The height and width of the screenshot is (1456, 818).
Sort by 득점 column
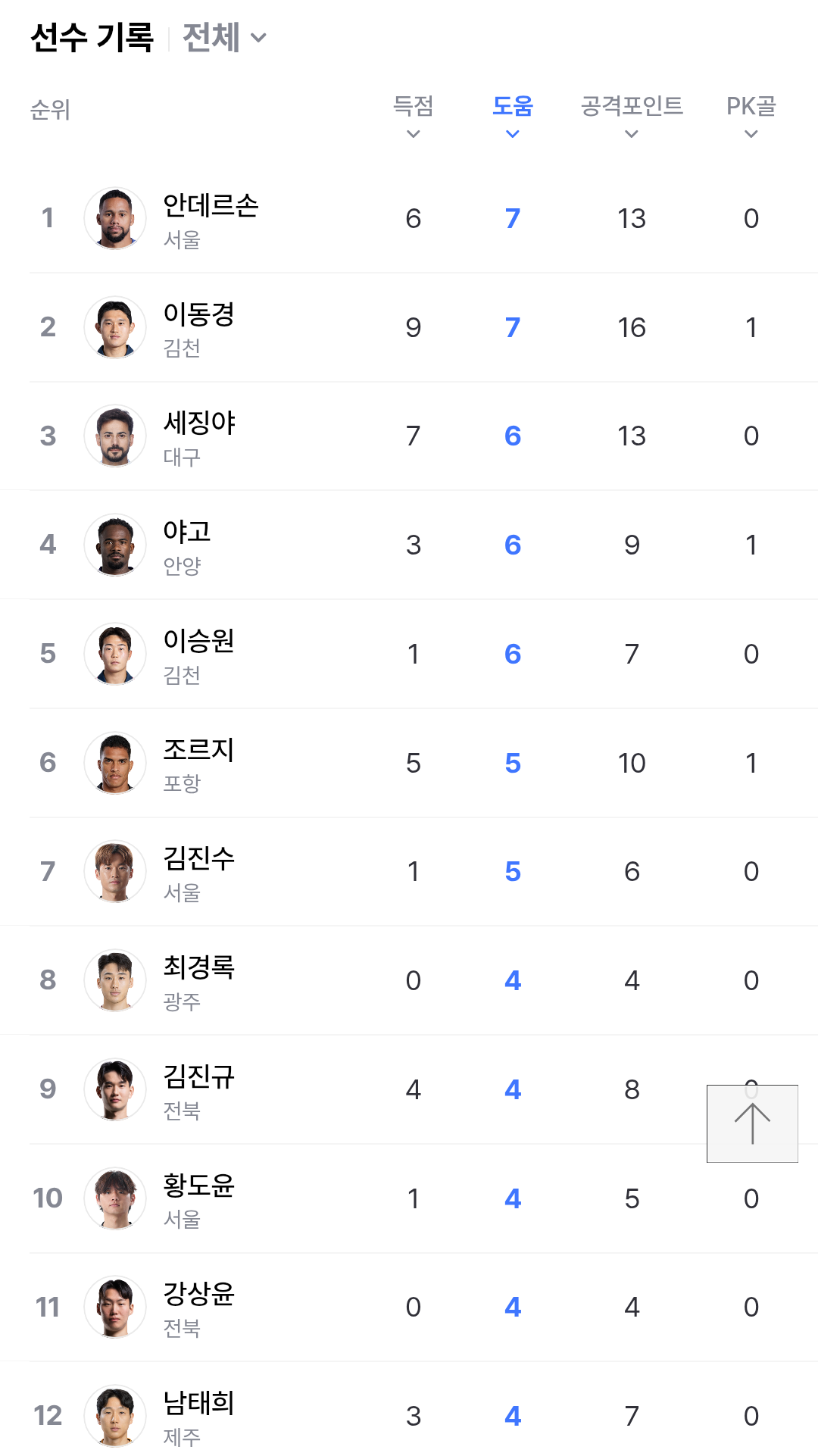click(413, 116)
